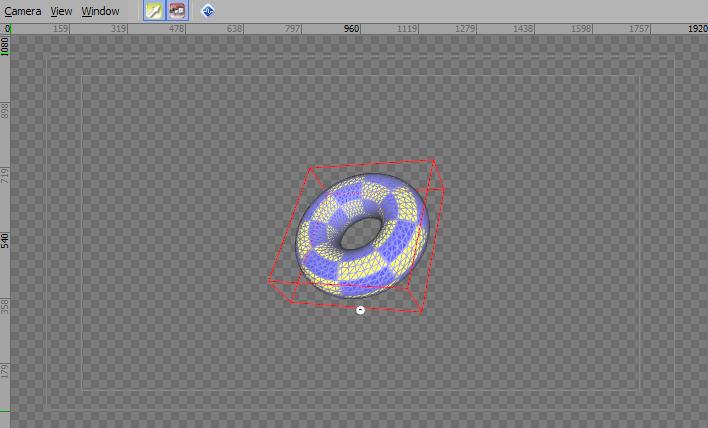Screen dimensions: 708x428
Task: Open the Camera menu
Action: click(x=23, y=11)
